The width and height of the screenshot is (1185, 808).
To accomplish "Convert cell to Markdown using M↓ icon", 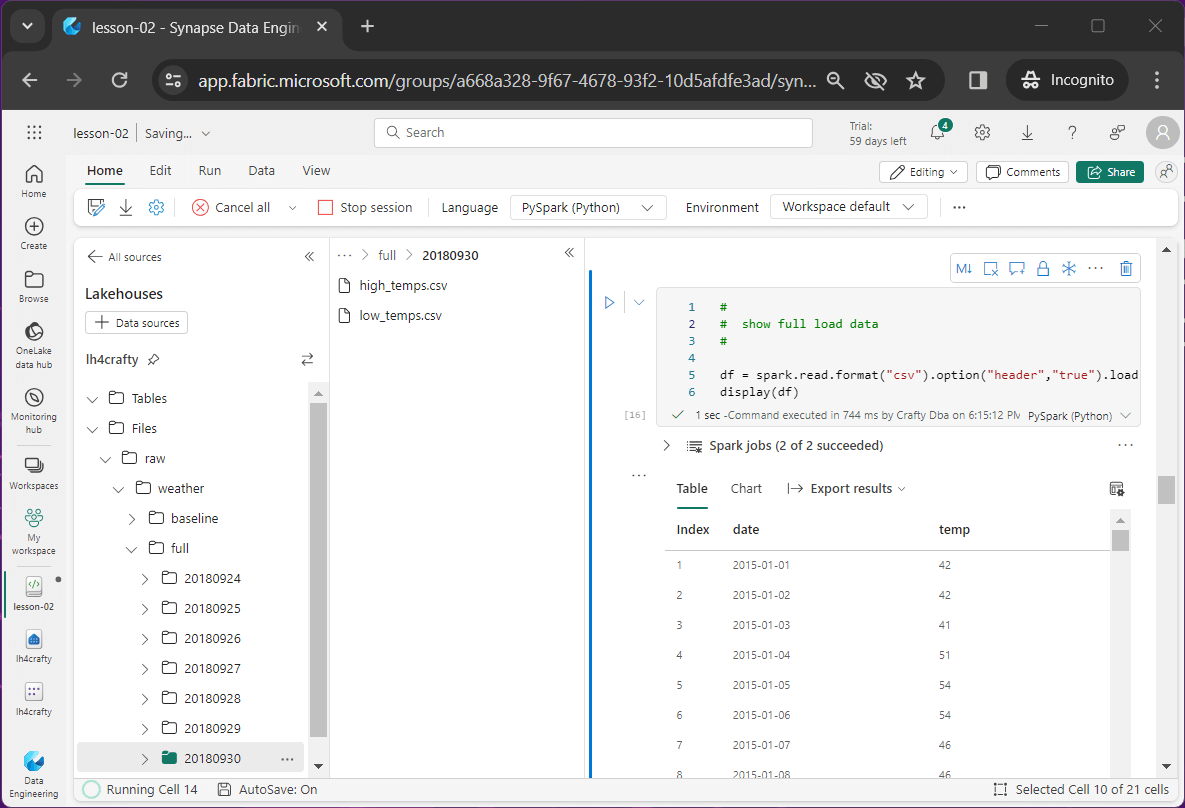I will tap(964, 268).
